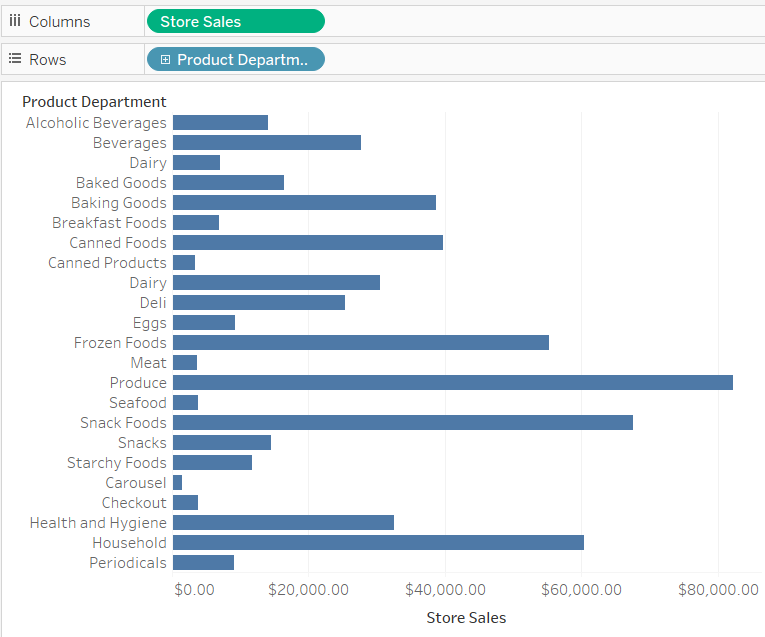Select the Baking Goods row label
This screenshot has height=637, width=765.
pyautogui.click(x=119, y=203)
